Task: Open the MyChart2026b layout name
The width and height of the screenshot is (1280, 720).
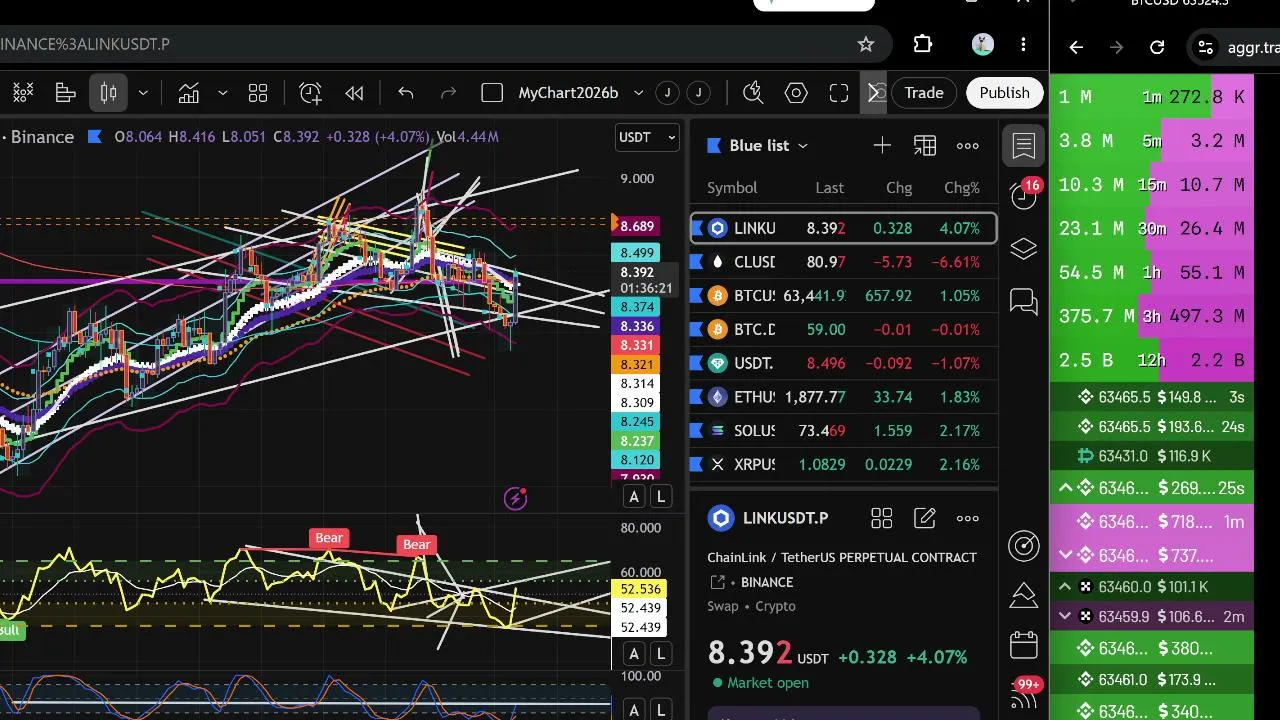Action: (568, 93)
